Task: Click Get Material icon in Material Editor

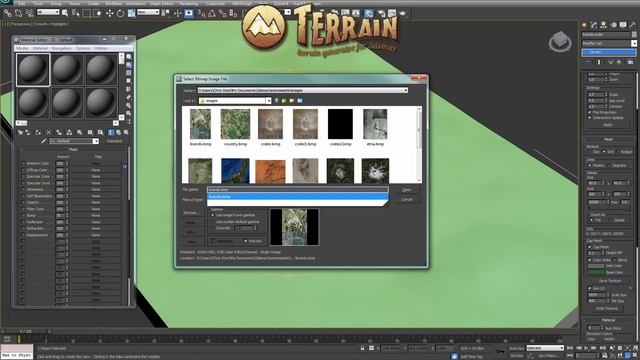Action: click(x=20, y=132)
